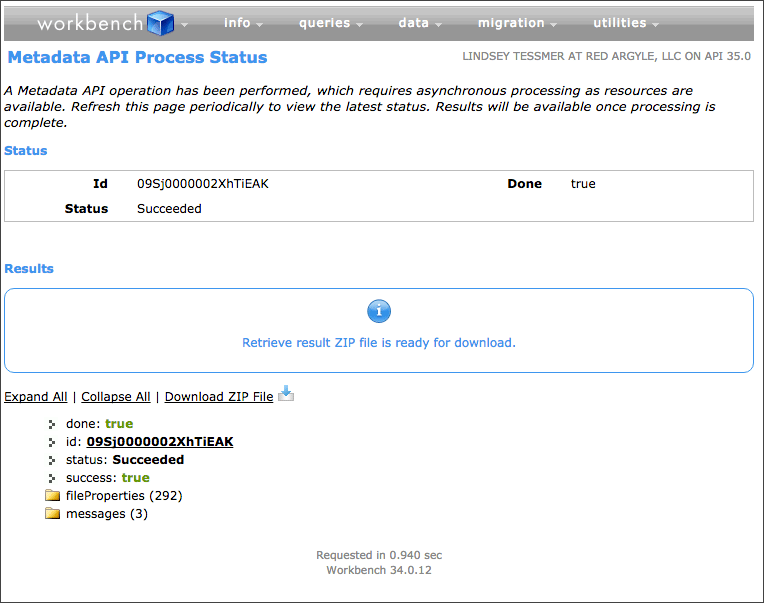The image size is (764, 603).
Task: Click the Workbench cube logo icon
Action: tap(160, 23)
